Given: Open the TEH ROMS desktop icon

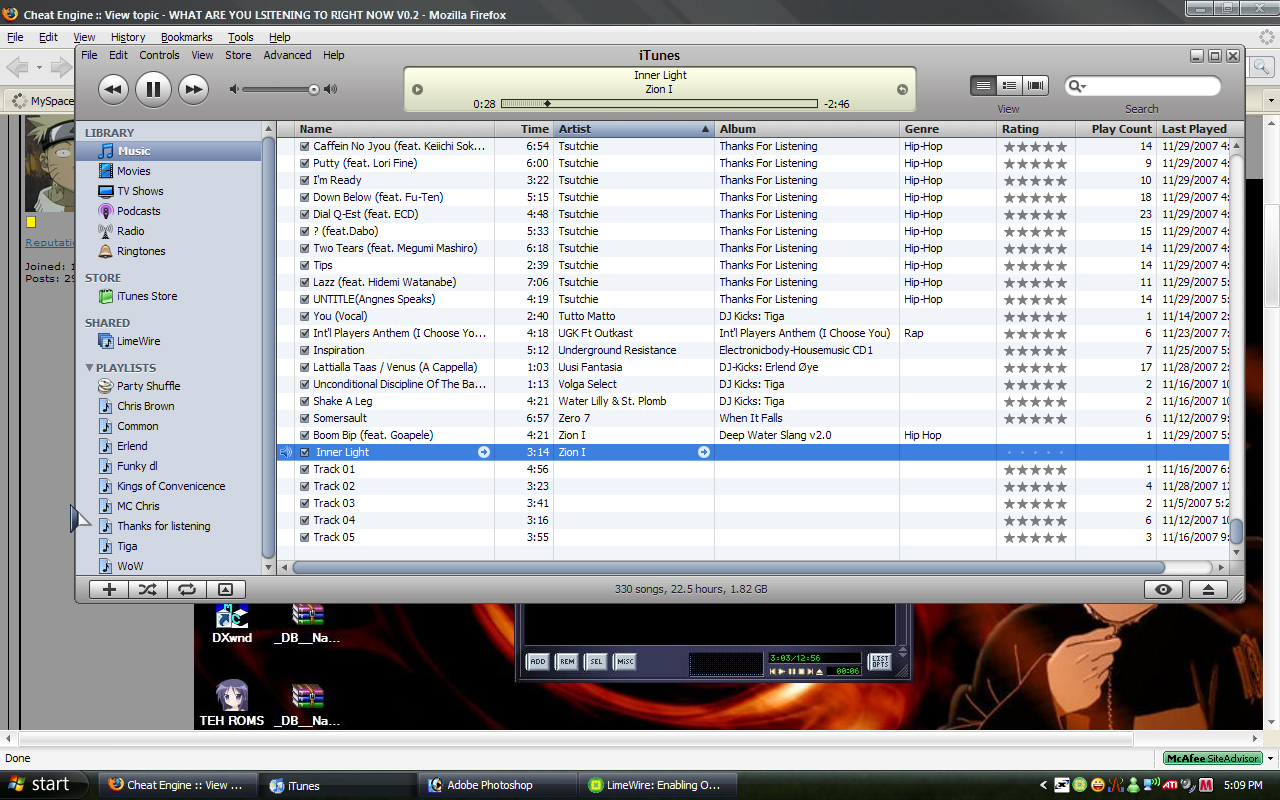Looking at the screenshot, I should pyautogui.click(x=232, y=705).
